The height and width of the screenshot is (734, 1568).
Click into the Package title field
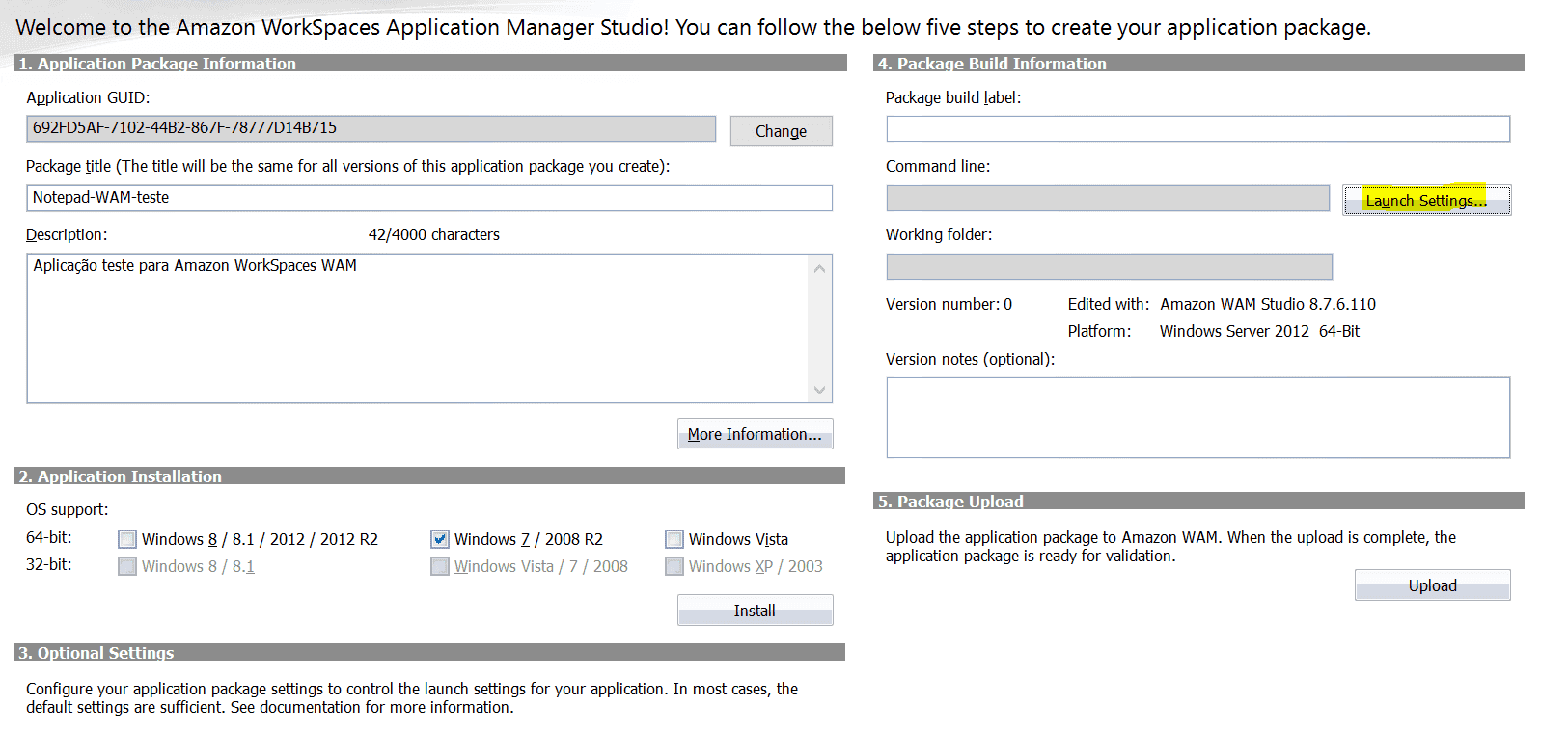click(x=428, y=198)
